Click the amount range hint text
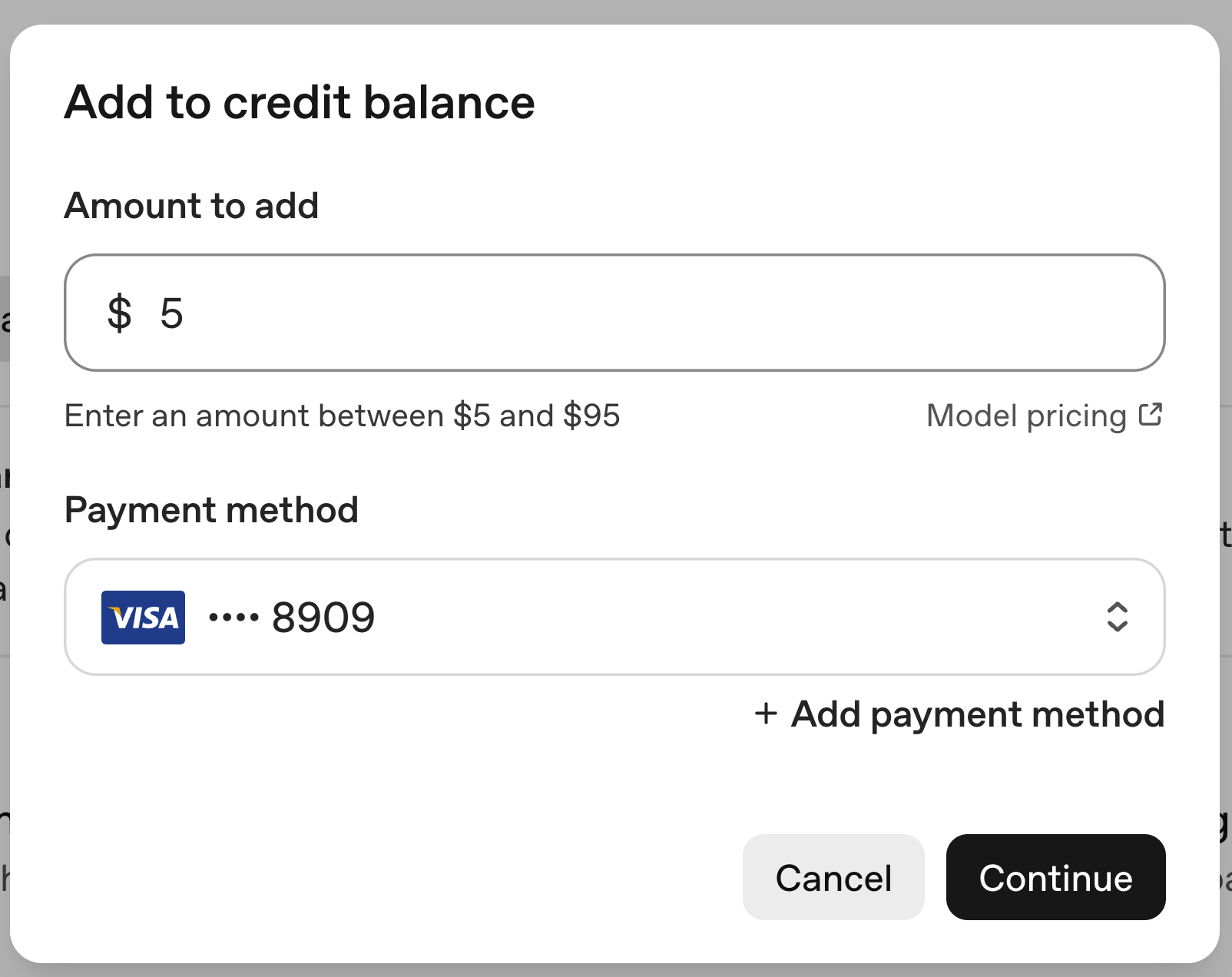Image resolution: width=1232 pixels, height=977 pixels. [342, 416]
